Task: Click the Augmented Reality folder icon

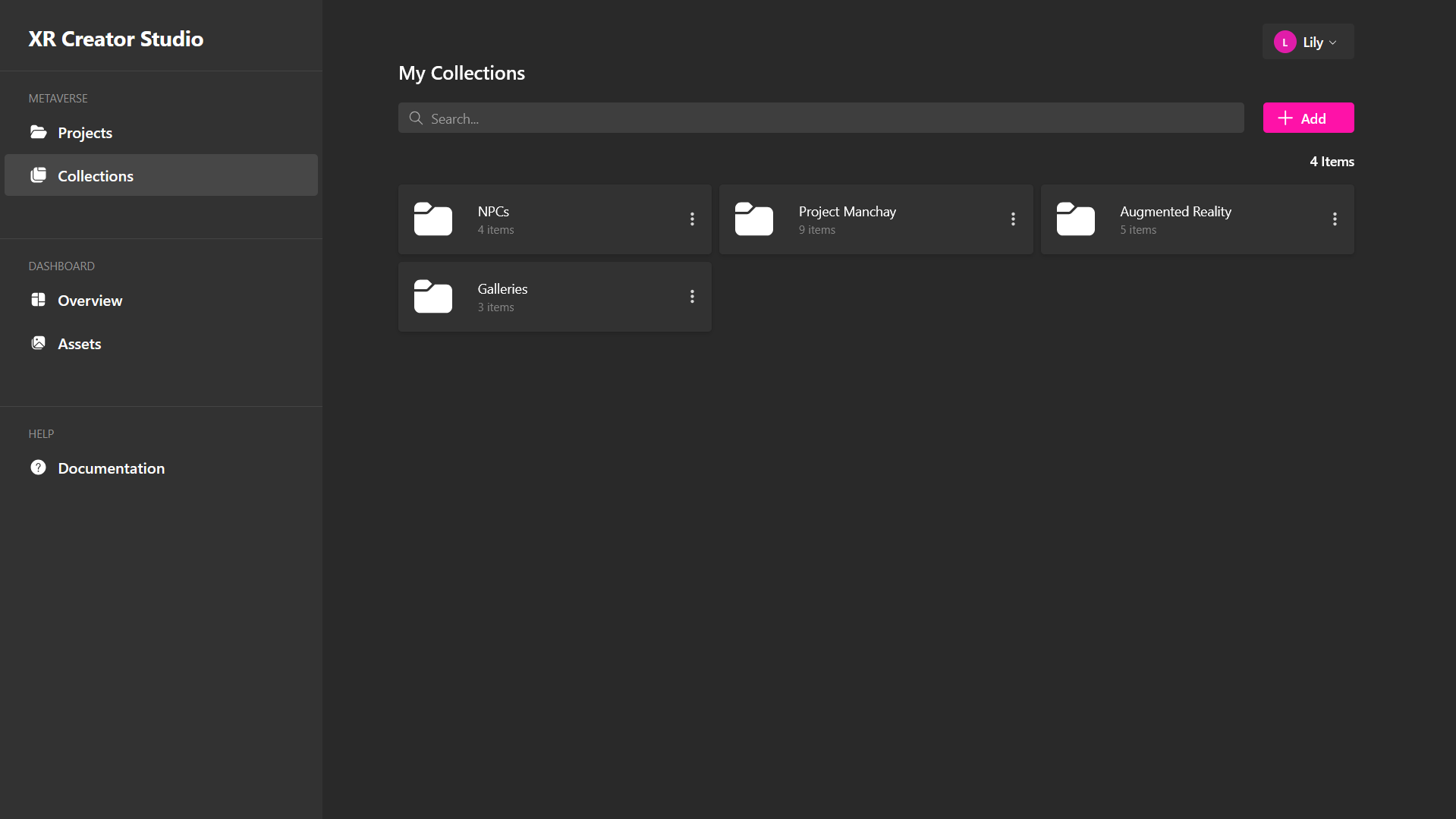Action: click(x=1075, y=219)
